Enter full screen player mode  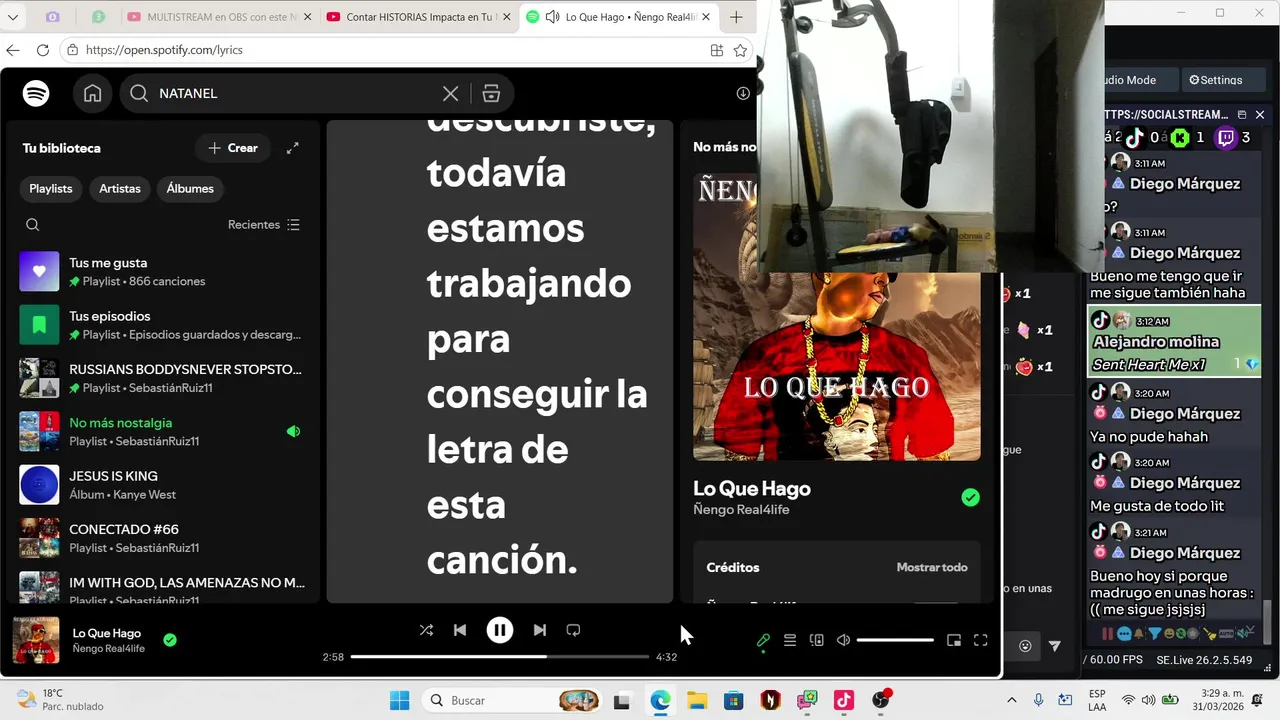[x=980, y=640]
